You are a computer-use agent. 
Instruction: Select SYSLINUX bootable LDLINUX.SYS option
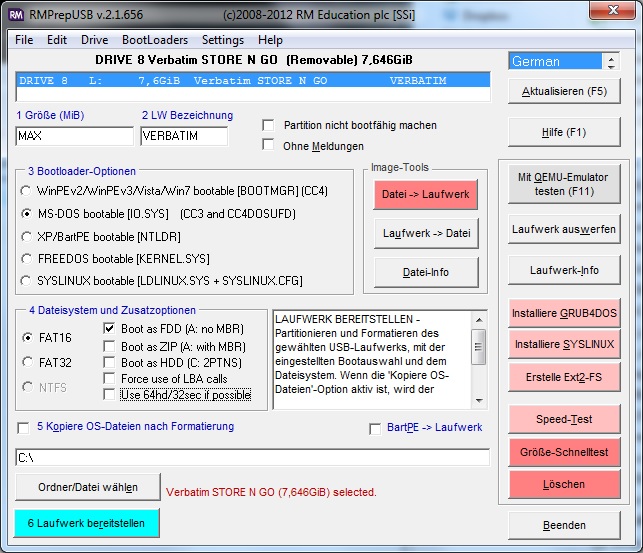point(26,281)
